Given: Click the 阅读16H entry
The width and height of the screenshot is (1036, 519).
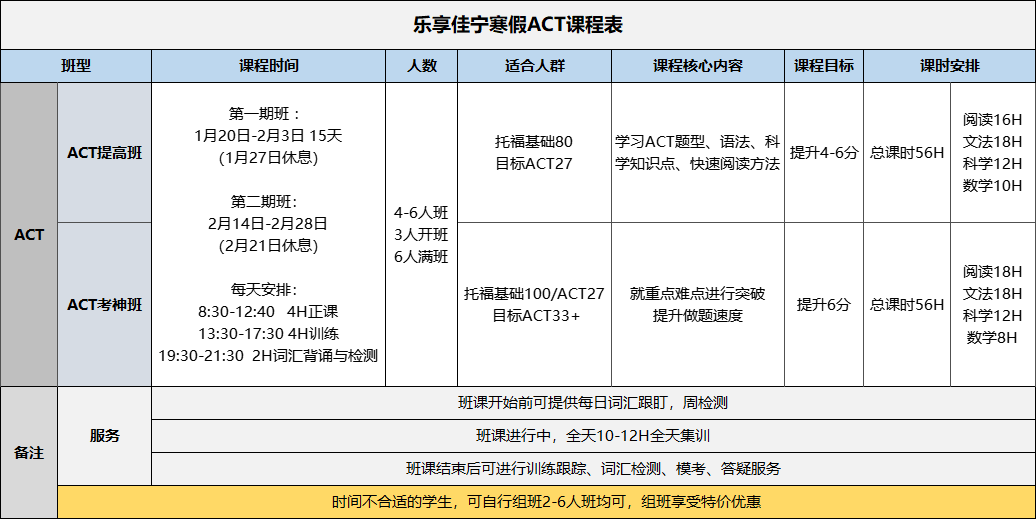Looking at the screenshot, I should point(992,120).
